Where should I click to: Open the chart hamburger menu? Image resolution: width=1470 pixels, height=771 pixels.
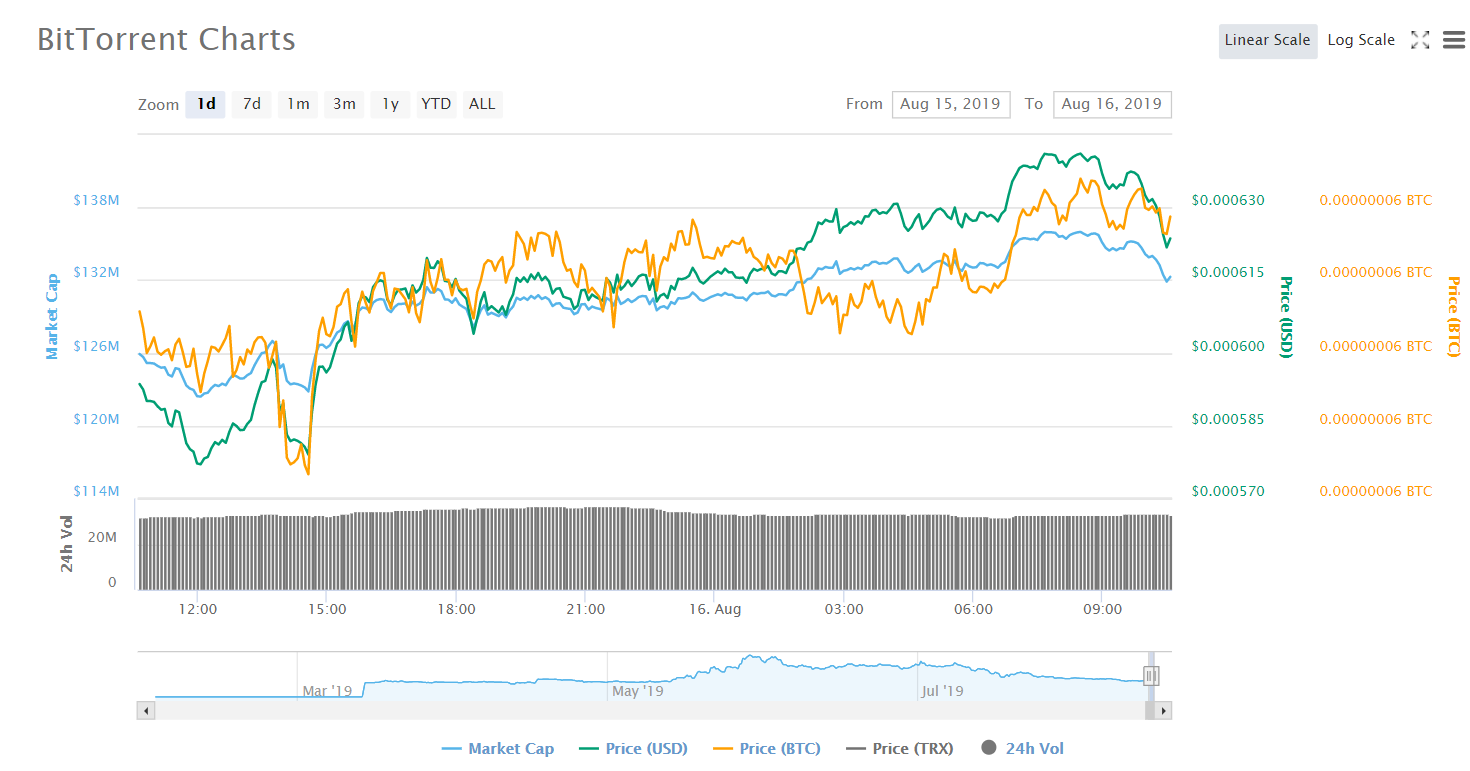click(1453, 40)
